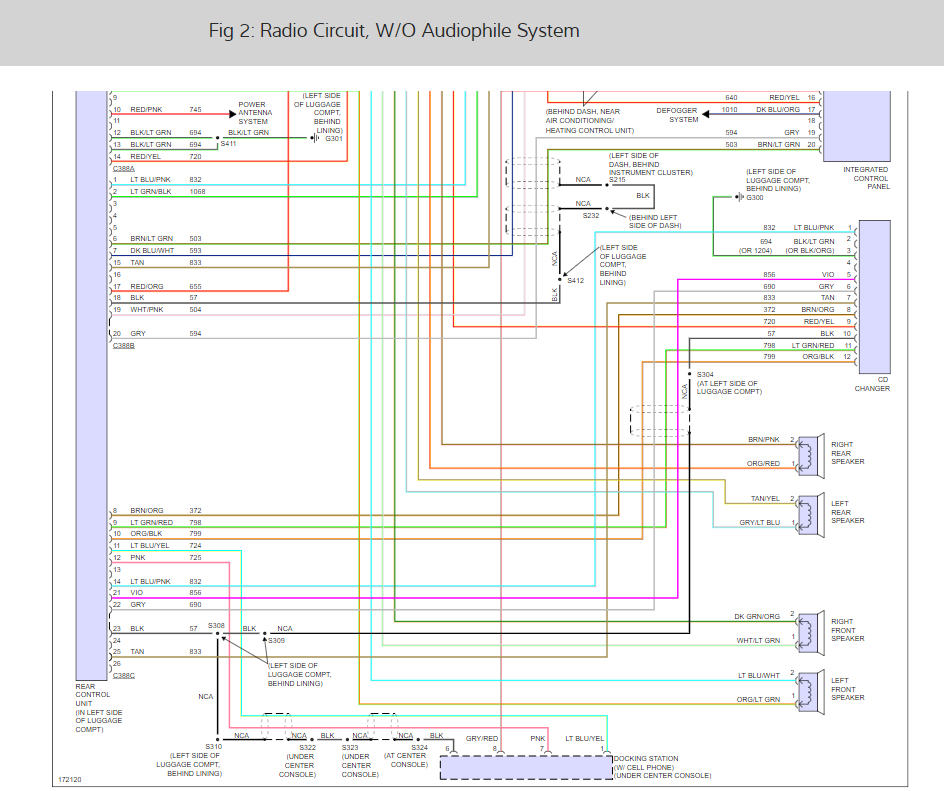Click the diagram number 172120

pyautogui.click(x=69, y=780)
